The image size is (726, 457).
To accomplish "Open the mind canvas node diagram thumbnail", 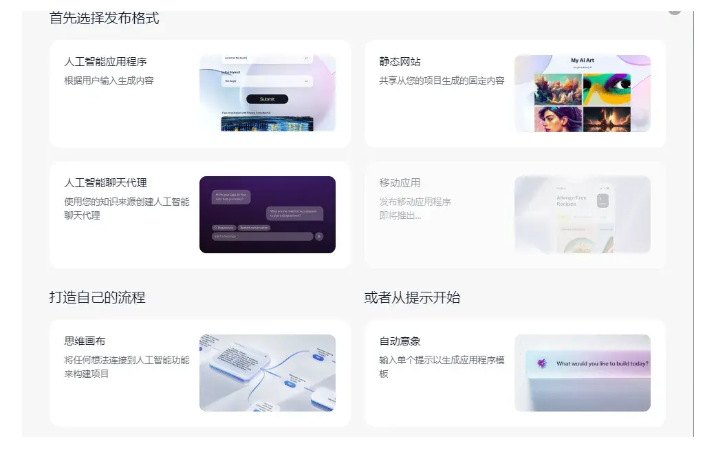I will pos(267,372).
